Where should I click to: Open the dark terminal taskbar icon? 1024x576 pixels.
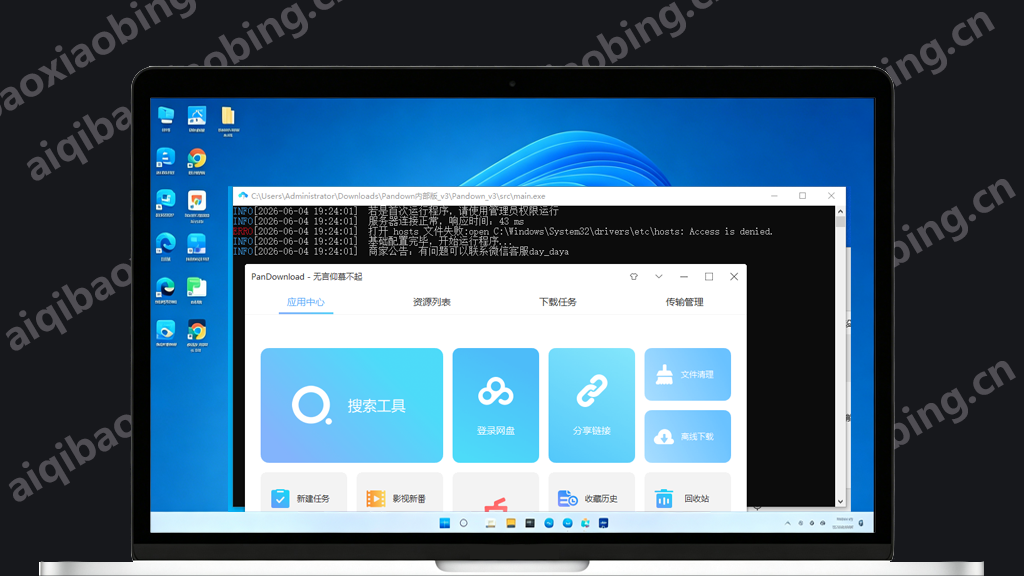pos(530,523)
